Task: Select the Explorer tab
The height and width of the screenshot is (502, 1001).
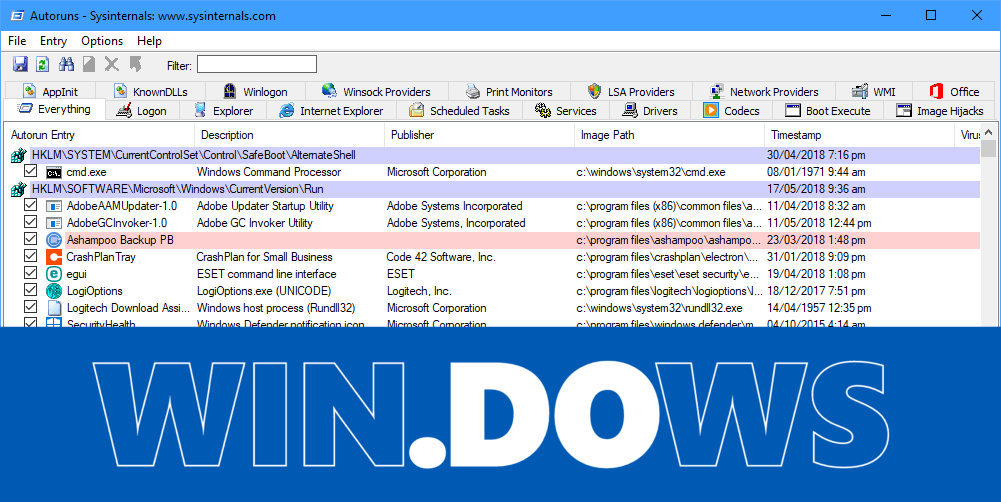Action: click(x=223, y=110)
